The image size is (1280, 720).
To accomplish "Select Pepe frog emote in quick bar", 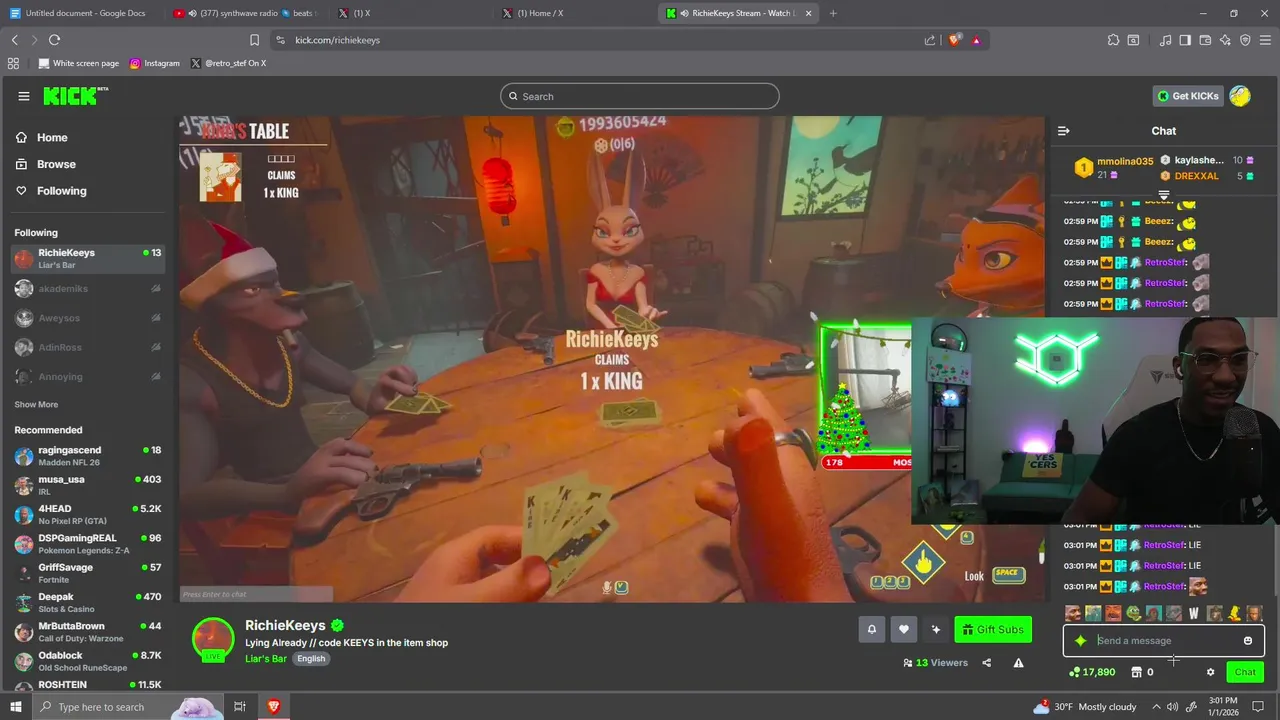I will (1133, 613).
